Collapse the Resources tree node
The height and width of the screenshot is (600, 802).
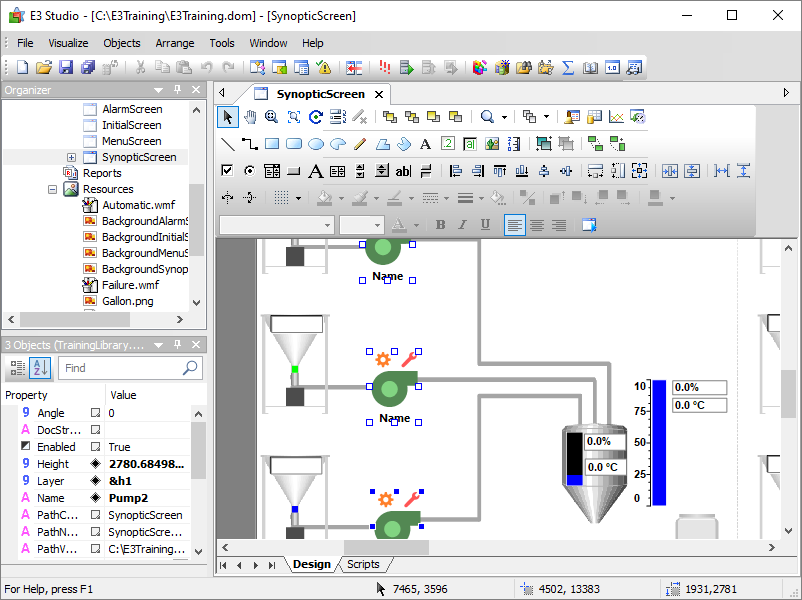click(x=52, y=189)
